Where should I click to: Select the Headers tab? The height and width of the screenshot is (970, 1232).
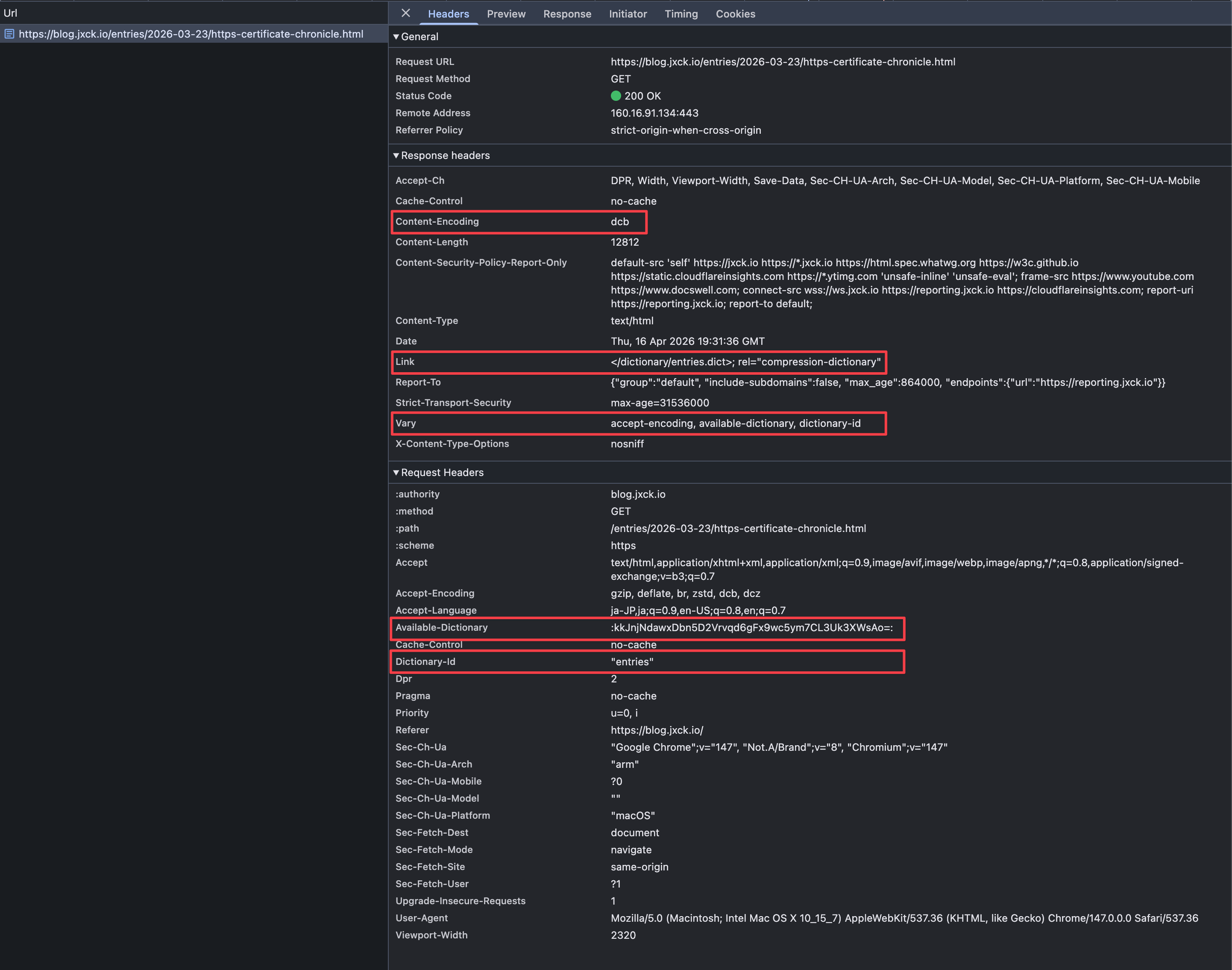tap(448, 14)
